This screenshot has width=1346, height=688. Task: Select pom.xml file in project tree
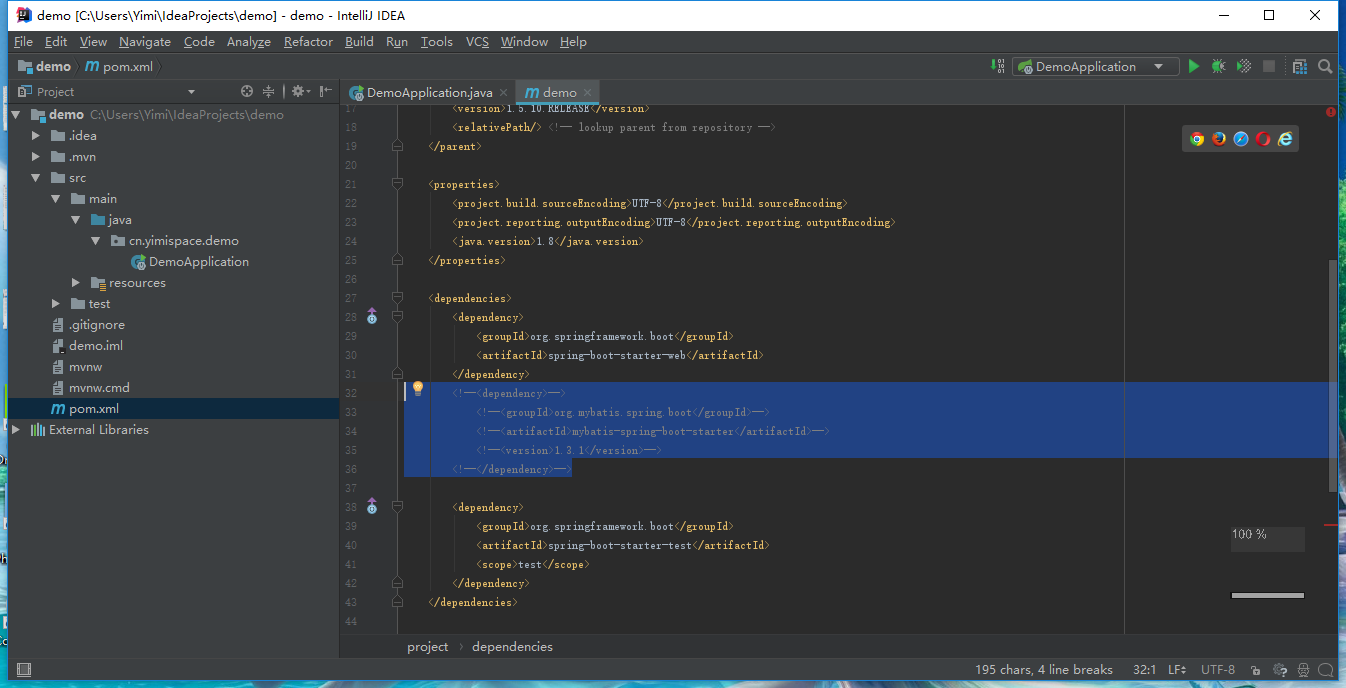(x=85, y=408)
